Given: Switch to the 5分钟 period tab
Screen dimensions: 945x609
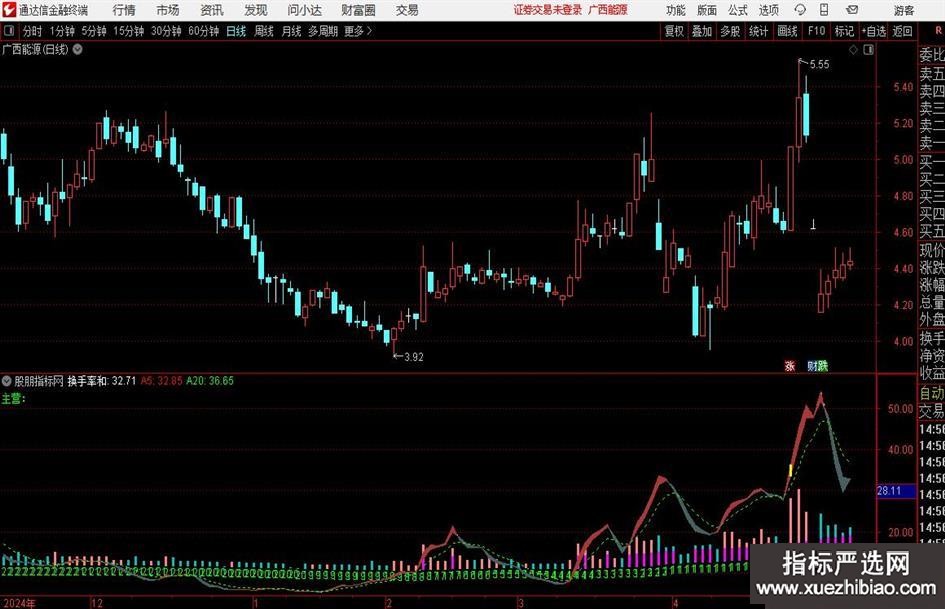Looking at the screenshot, I should click(x=94, y=31).
